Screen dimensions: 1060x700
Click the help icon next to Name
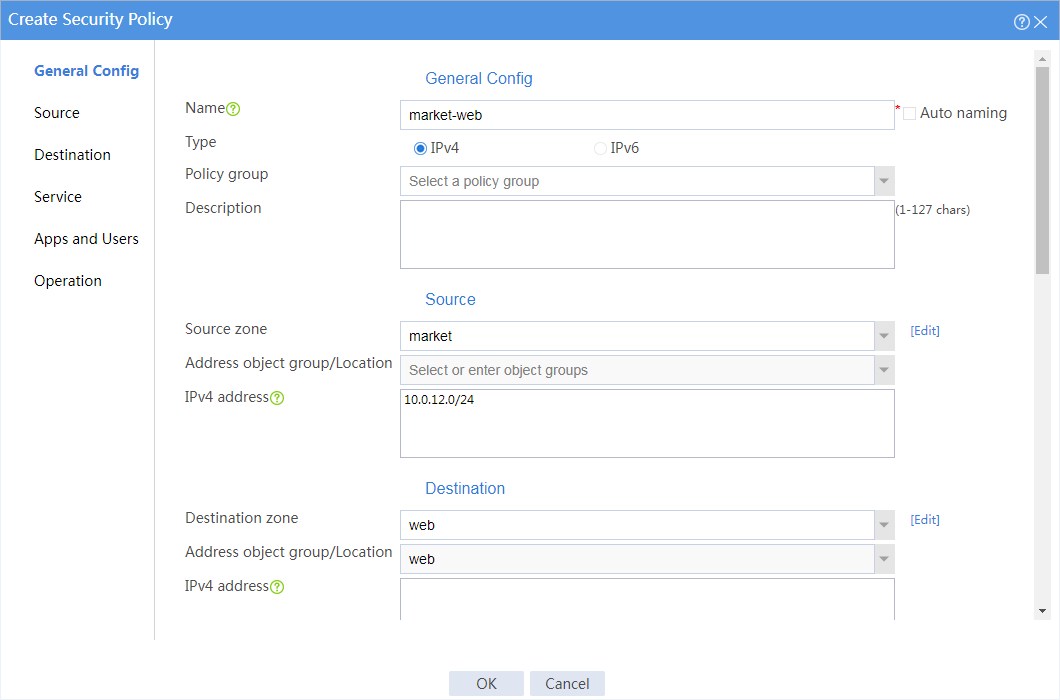point(233,109)
